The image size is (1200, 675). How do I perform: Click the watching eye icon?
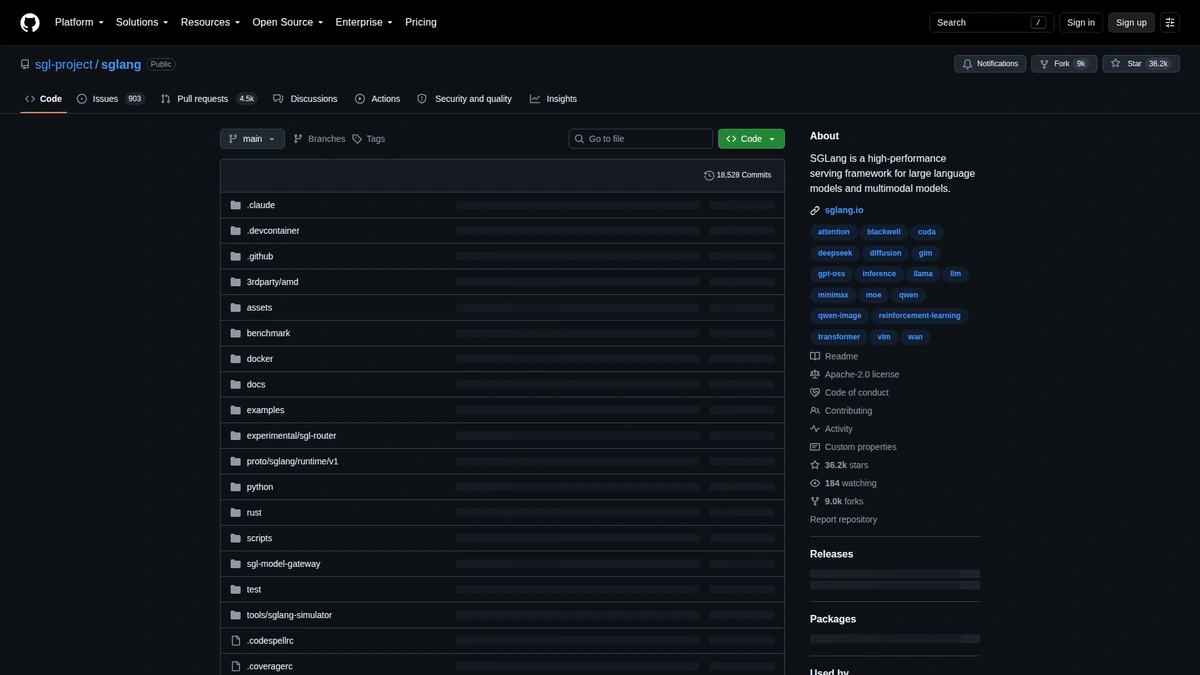(x=815, y=483)
